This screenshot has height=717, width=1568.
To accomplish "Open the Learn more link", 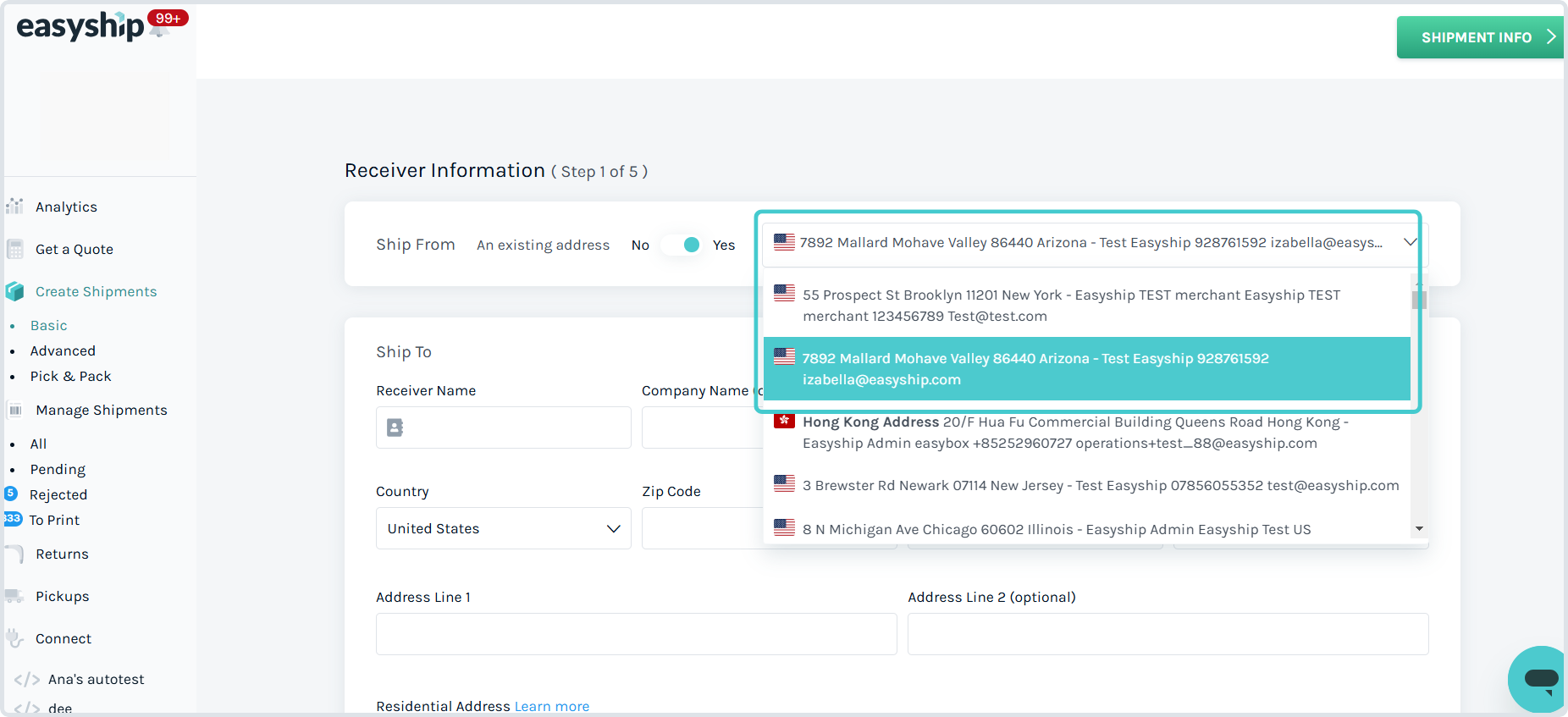I will (551, 706).
